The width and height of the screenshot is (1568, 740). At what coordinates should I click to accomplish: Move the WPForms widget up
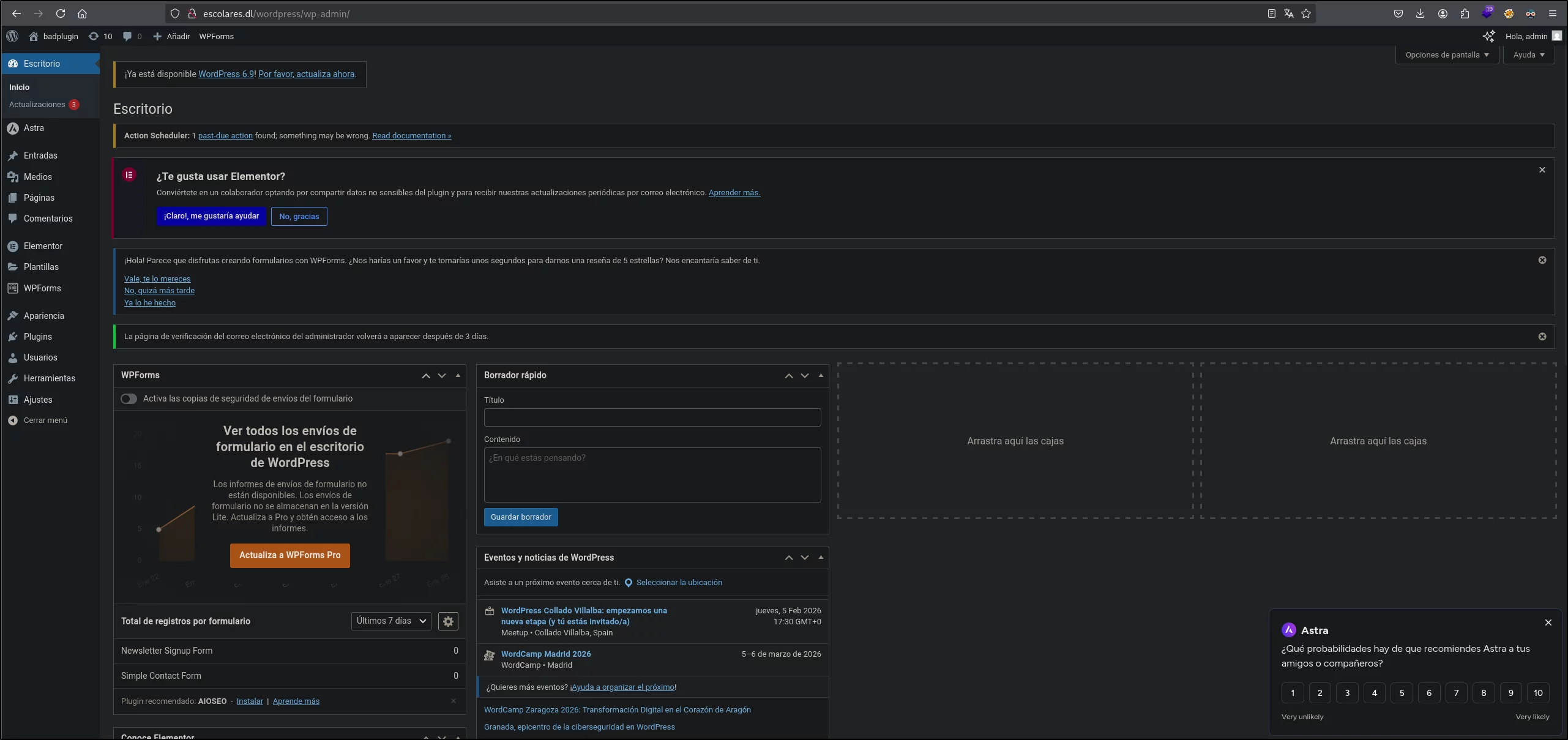pos(426,376)
